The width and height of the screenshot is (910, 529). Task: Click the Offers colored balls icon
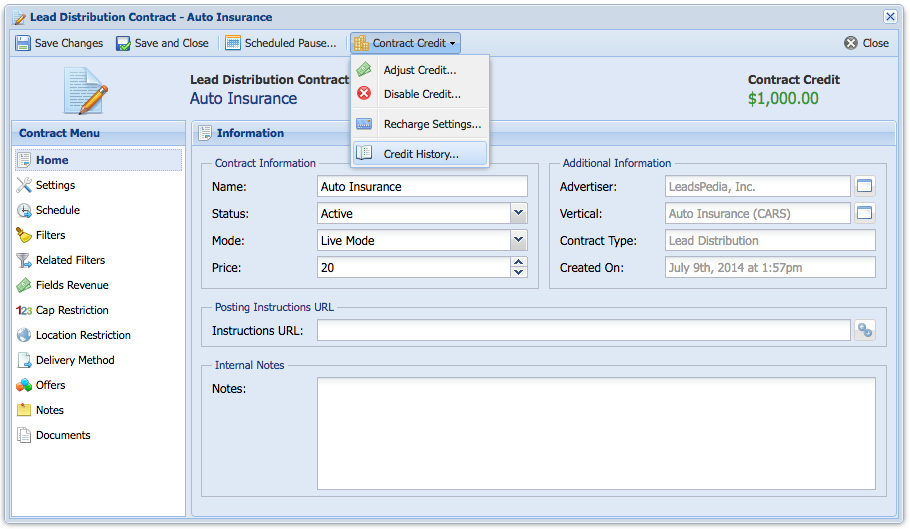(x=24, y=385)
